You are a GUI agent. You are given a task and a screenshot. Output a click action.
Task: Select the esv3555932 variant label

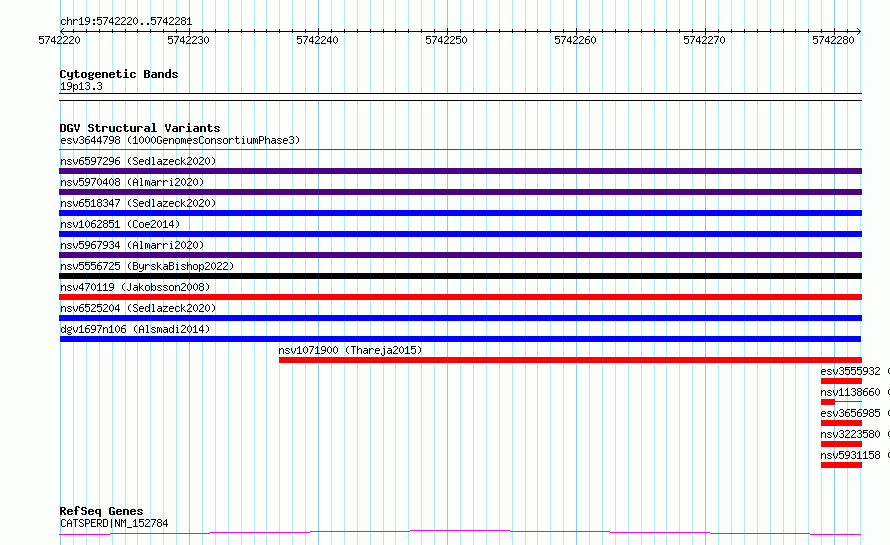(850, 371)
